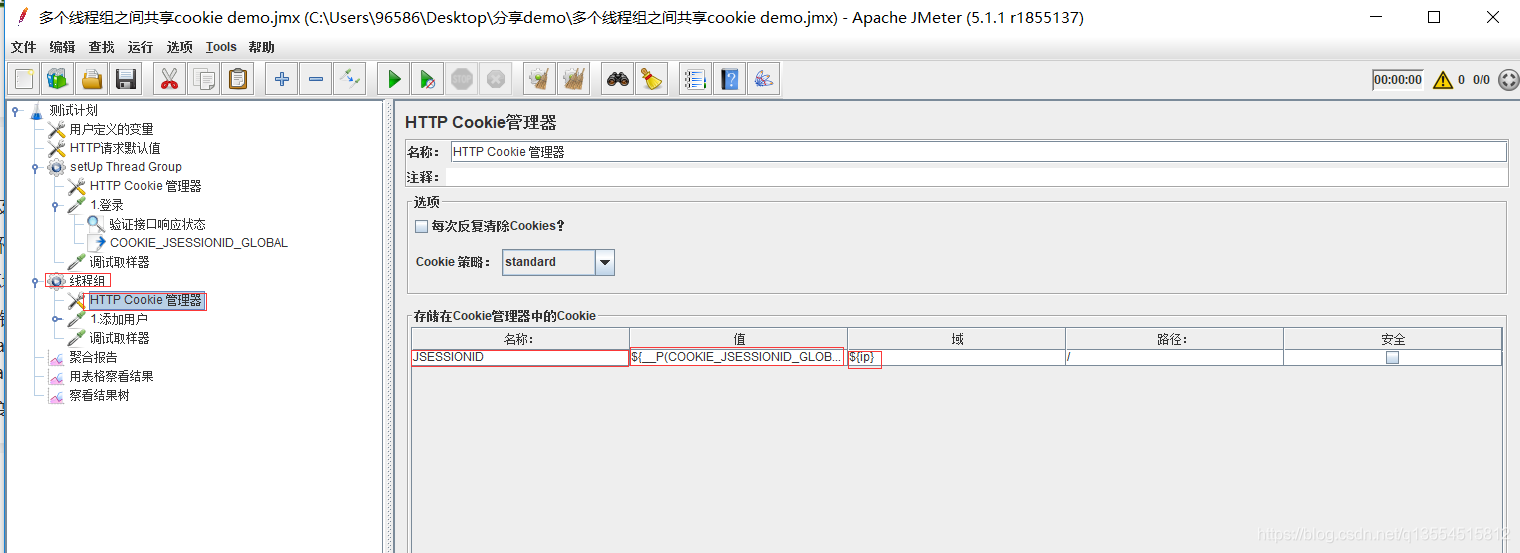Toggle the 安全 checkbox for JSESSIONID
This screenshot has height=553, width=1520.
(1392, 358)
